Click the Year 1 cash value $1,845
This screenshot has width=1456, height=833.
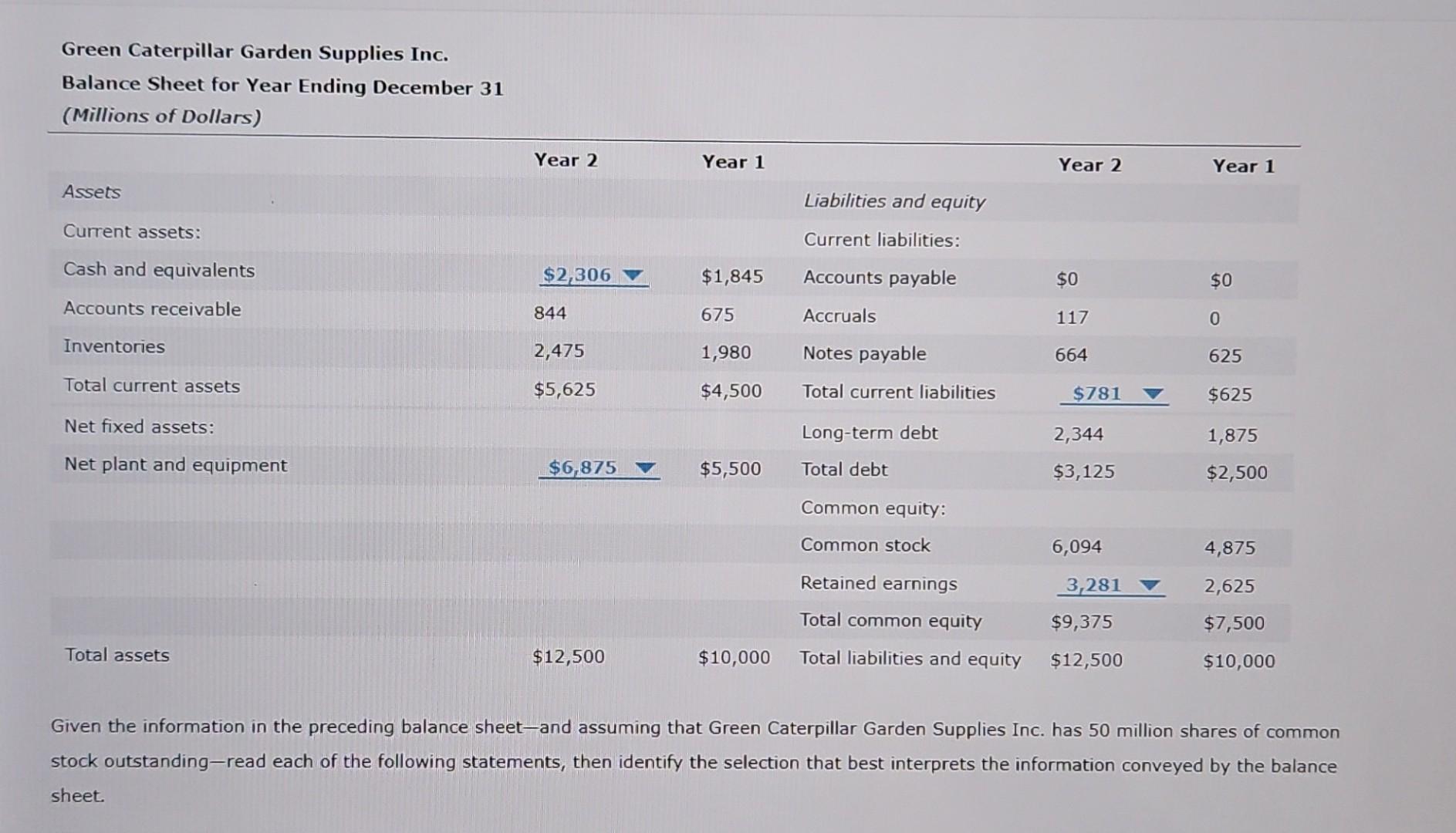pos(731,276)
